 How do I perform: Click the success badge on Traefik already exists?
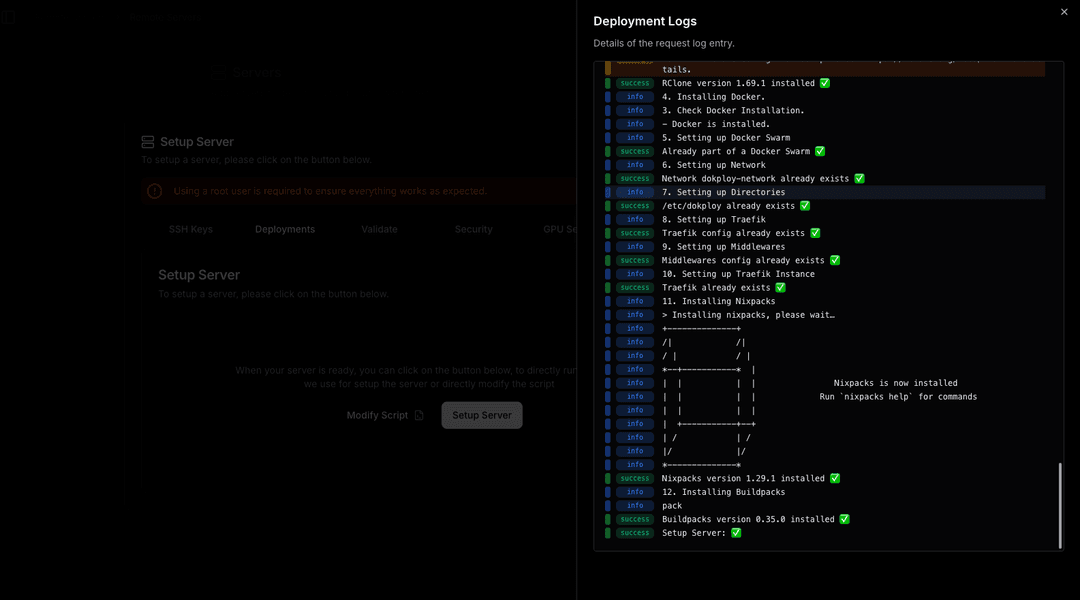tap(632, 287)
